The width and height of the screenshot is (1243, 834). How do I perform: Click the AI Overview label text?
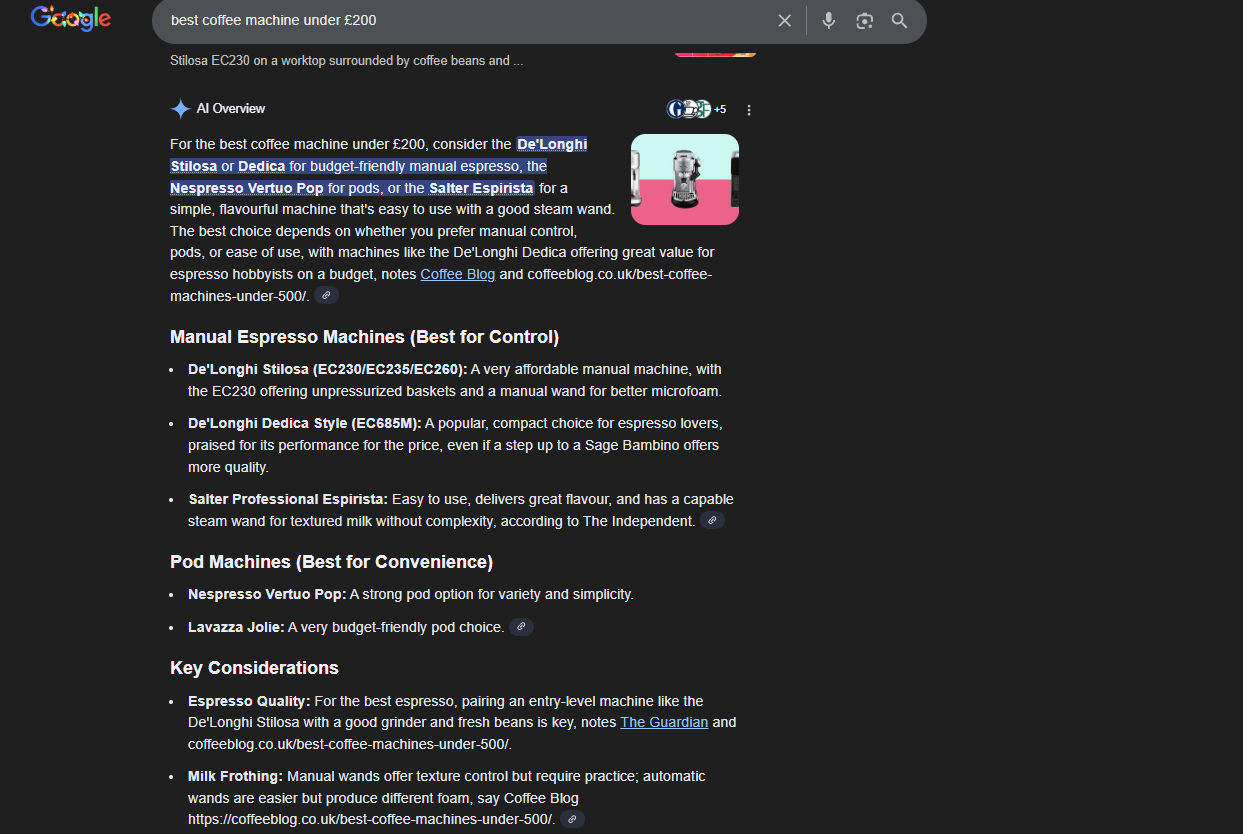click(x=231, y=109)
